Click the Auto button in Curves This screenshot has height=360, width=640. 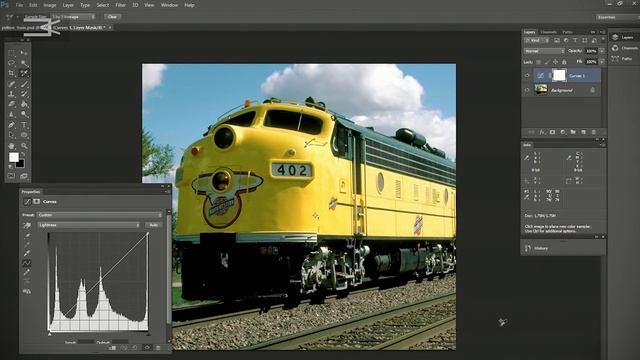pyautogui.click(x=153, y=225)
